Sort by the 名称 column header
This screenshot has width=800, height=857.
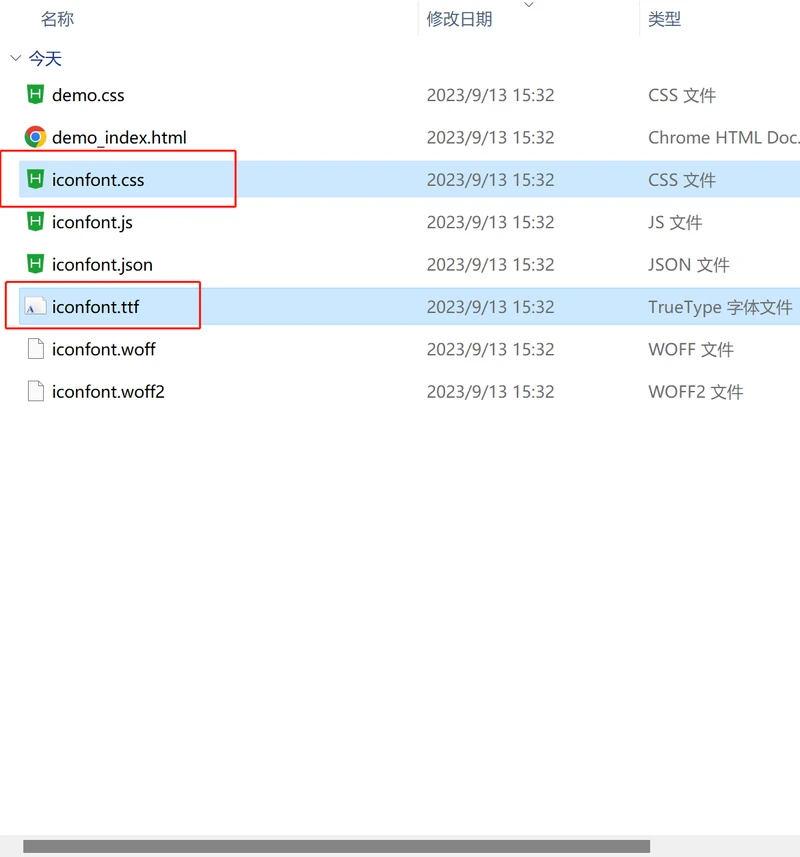[x=57, y=19]
